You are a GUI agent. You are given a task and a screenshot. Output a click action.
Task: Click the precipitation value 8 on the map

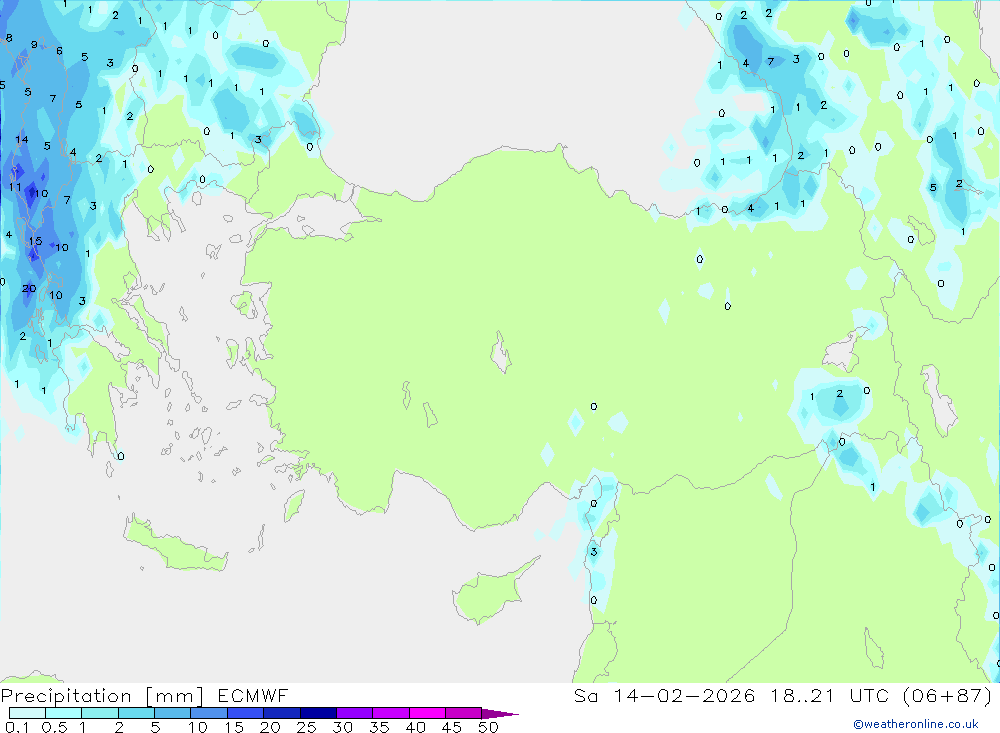(x=9, y=38)
